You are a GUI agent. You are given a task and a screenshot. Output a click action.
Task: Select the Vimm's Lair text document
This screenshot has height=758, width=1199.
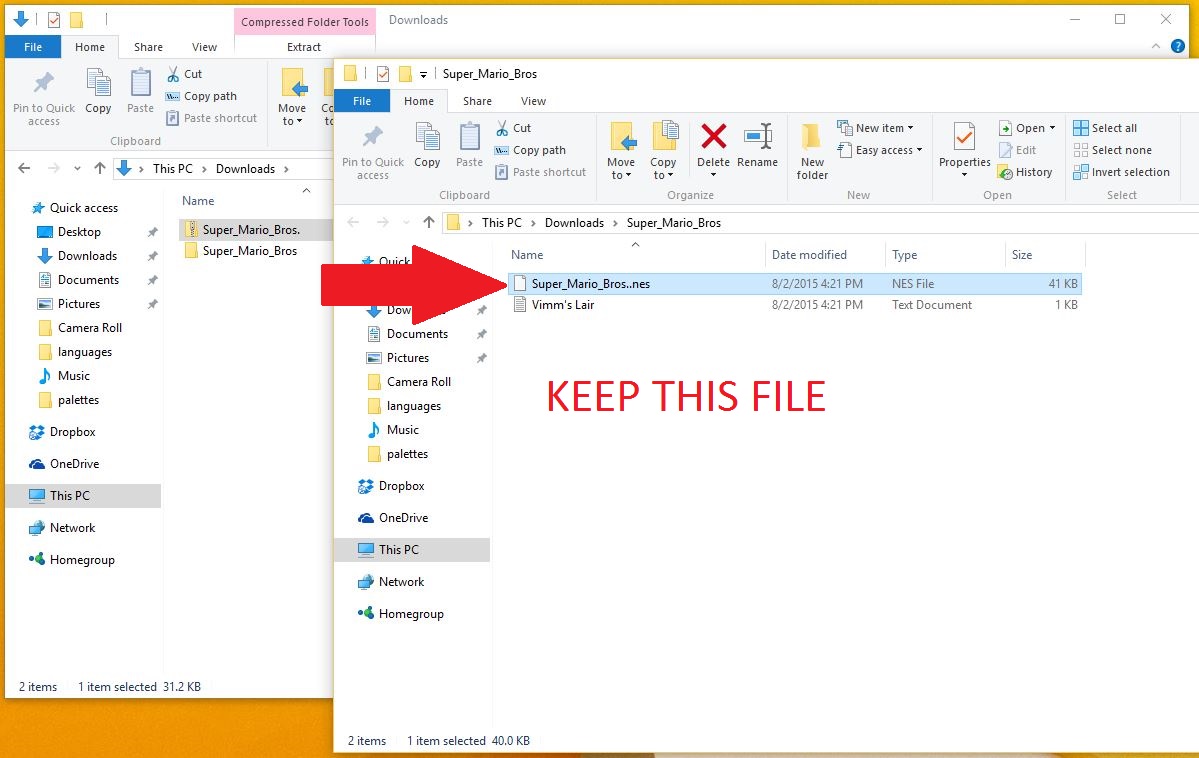pos(795,304)
